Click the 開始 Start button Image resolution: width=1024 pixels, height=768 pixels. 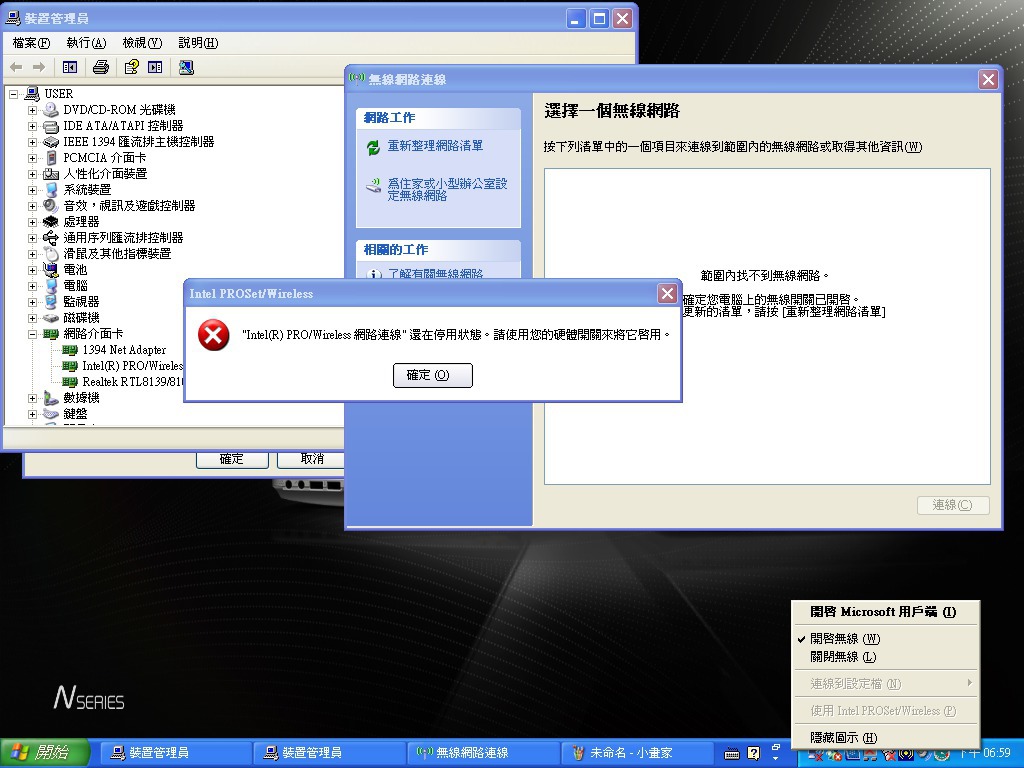43,753
